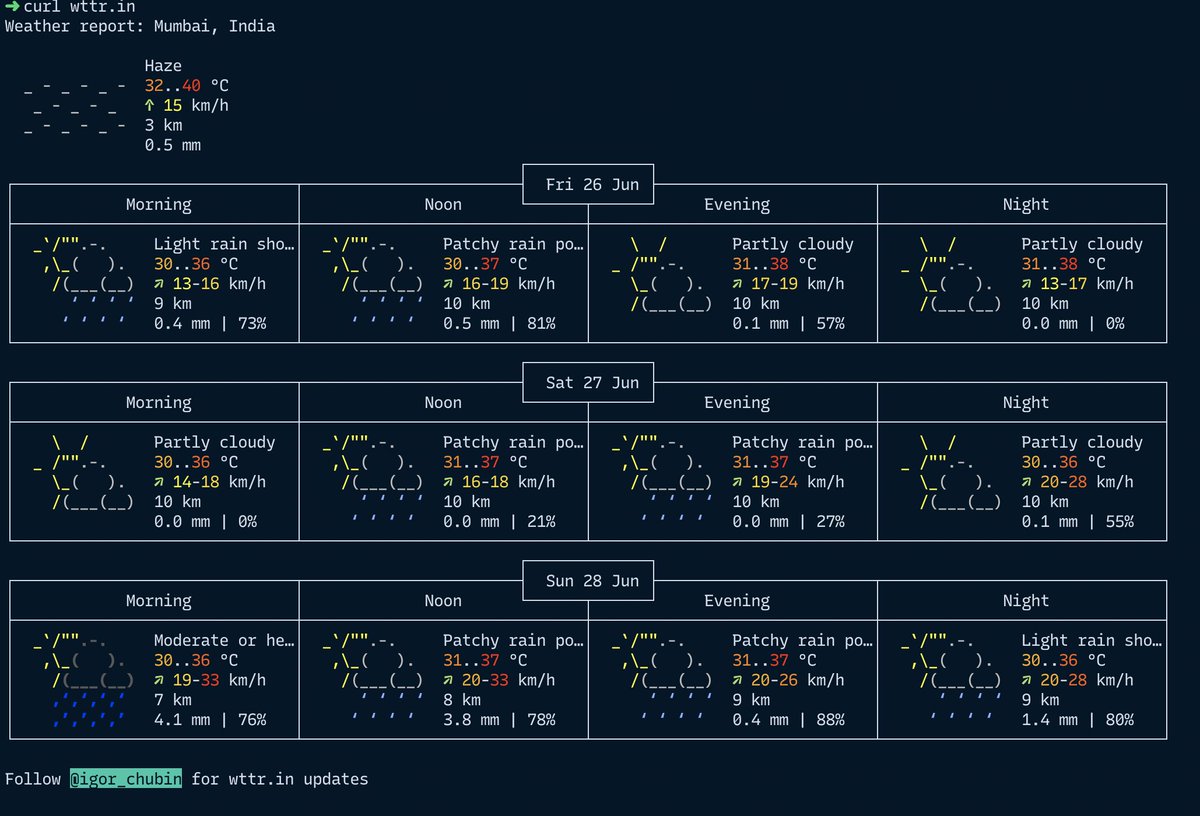Click Sunday Noon visibility '8 km'
Screen dimensions: 1200x816
462,699
